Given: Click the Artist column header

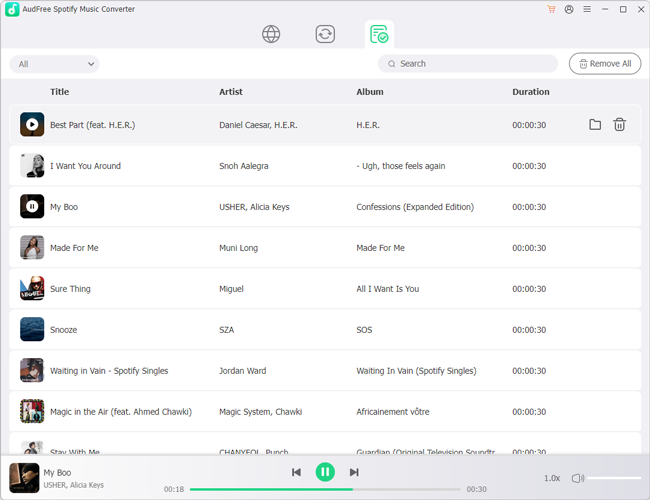Looking at the screenshot, I should 231,92.
